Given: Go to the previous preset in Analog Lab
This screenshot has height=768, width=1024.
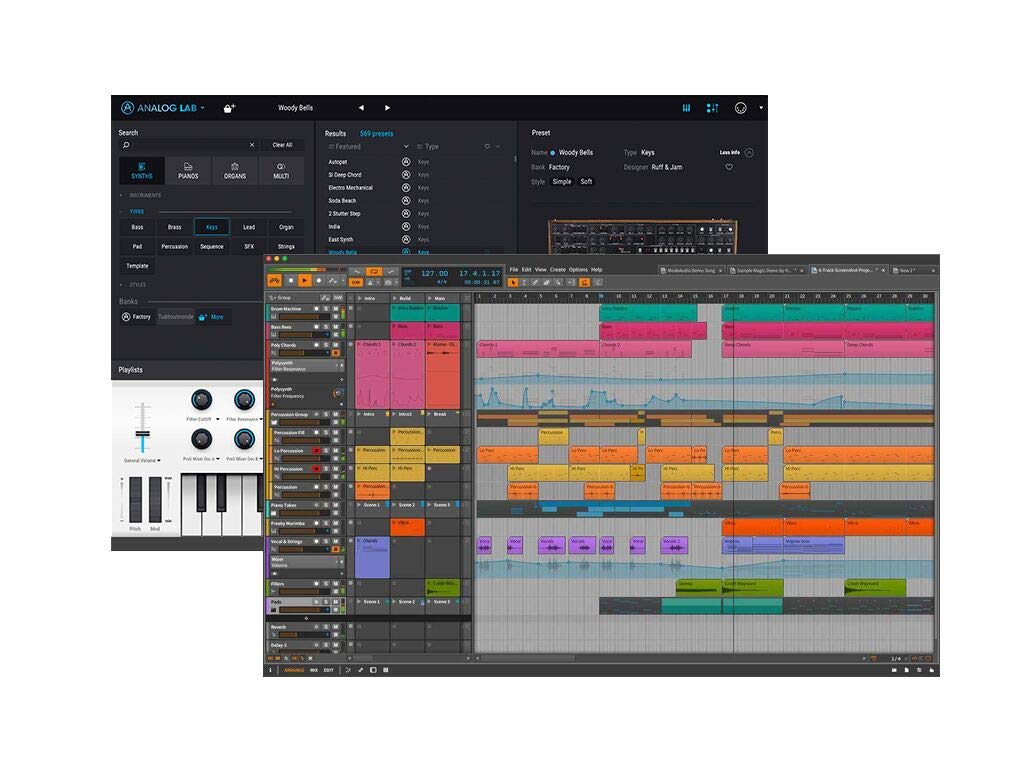Looking at the screenshot, I should point(361,108).
